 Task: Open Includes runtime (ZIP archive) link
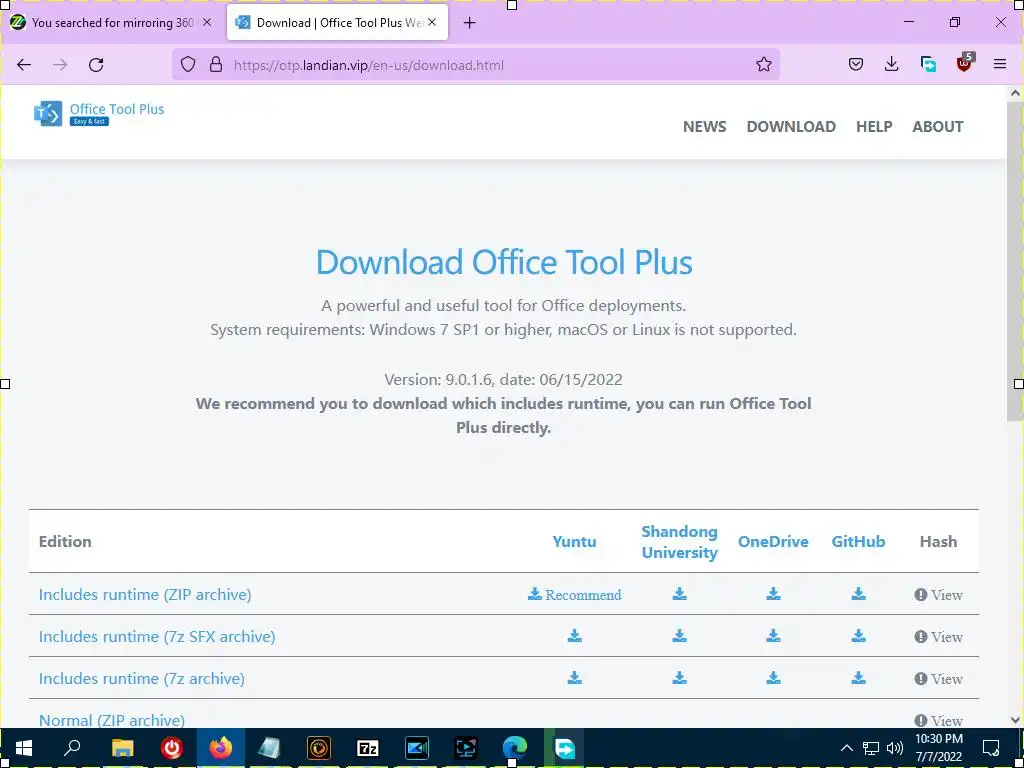[x=145, y=594]
